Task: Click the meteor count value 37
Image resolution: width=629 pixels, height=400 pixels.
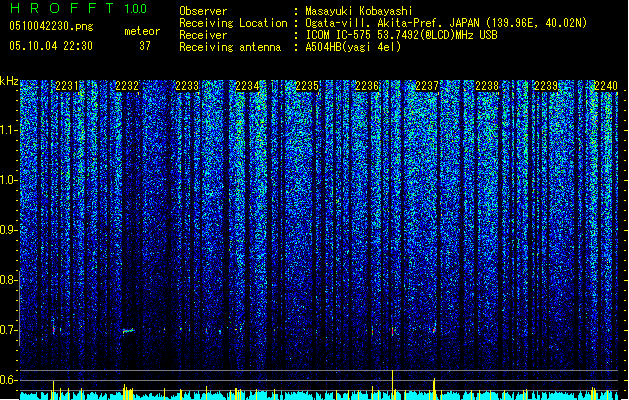Action: [x=145, y=46]
